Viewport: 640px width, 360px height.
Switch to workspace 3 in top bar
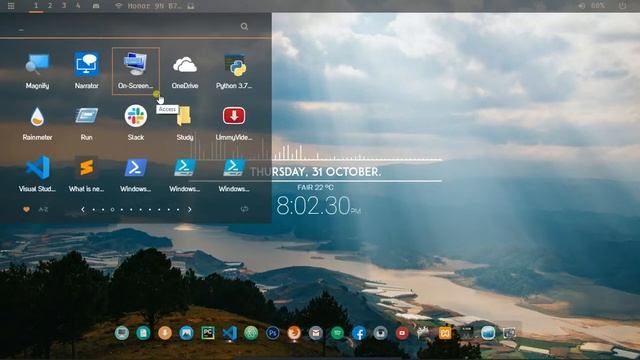pos(64,6)
